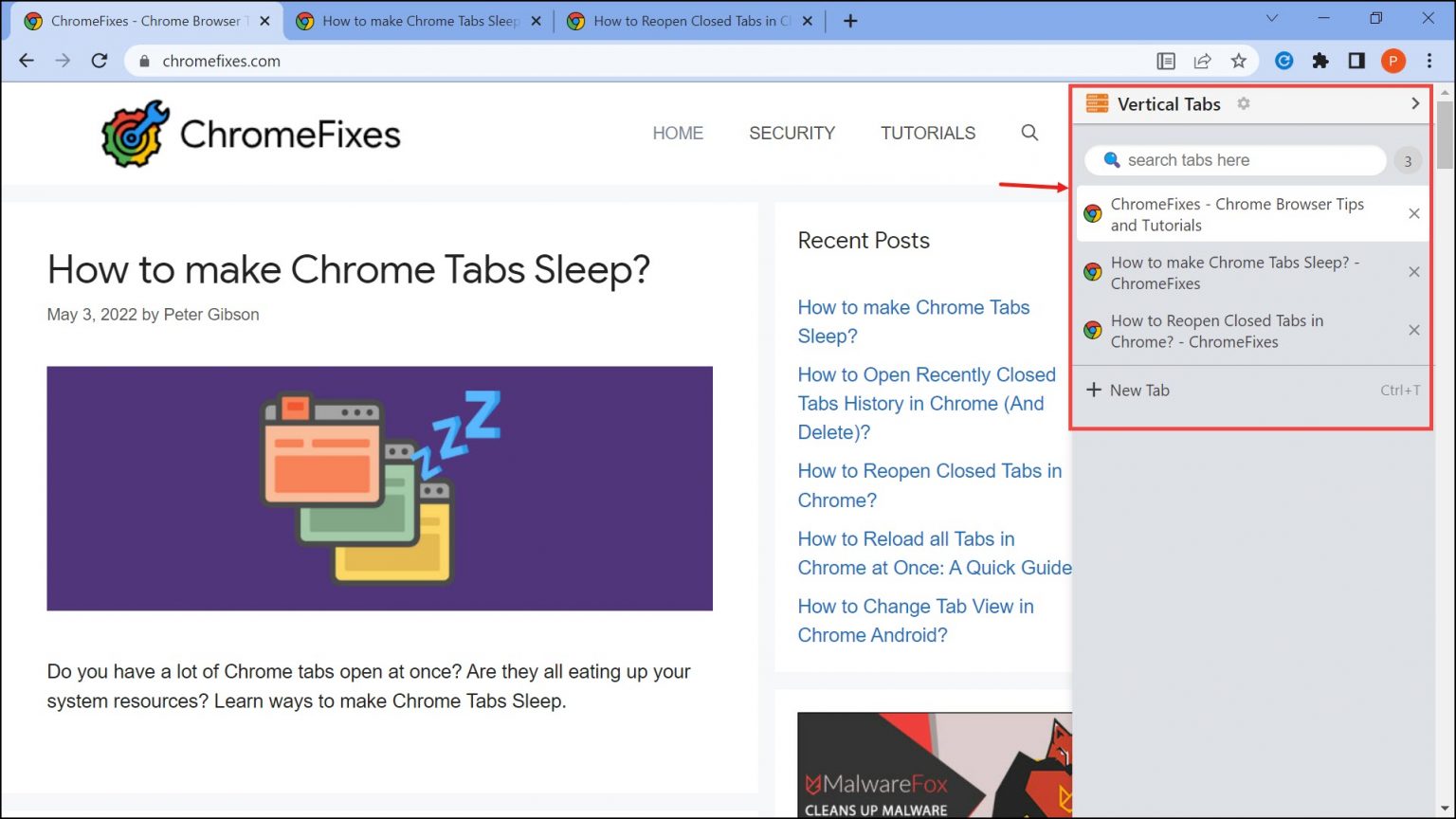This screenshot has height=819, width=1456.
Task: Open Chrome's three-dot menu
Action: (1431, 61)
